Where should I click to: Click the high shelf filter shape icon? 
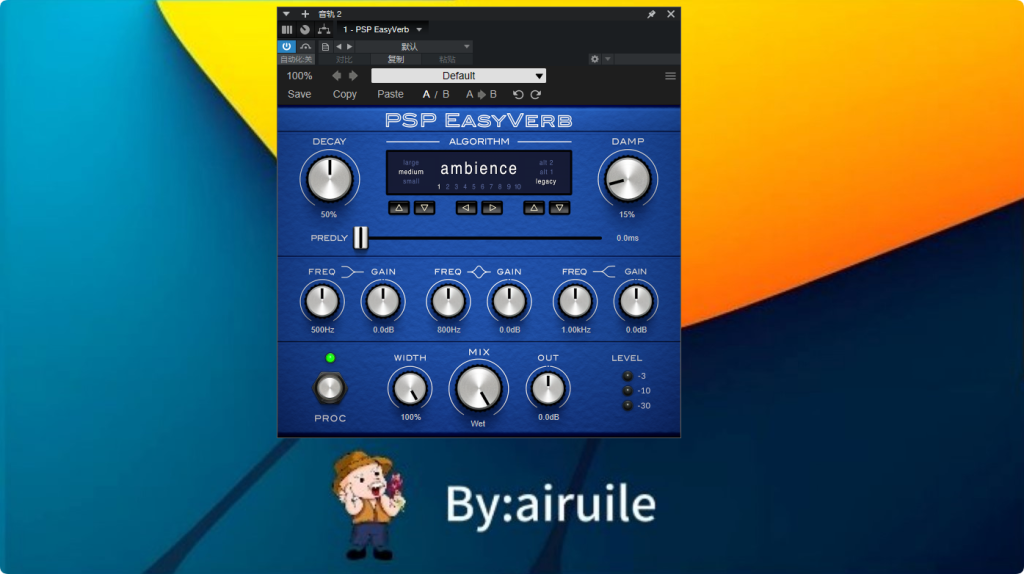pos(605,272)
